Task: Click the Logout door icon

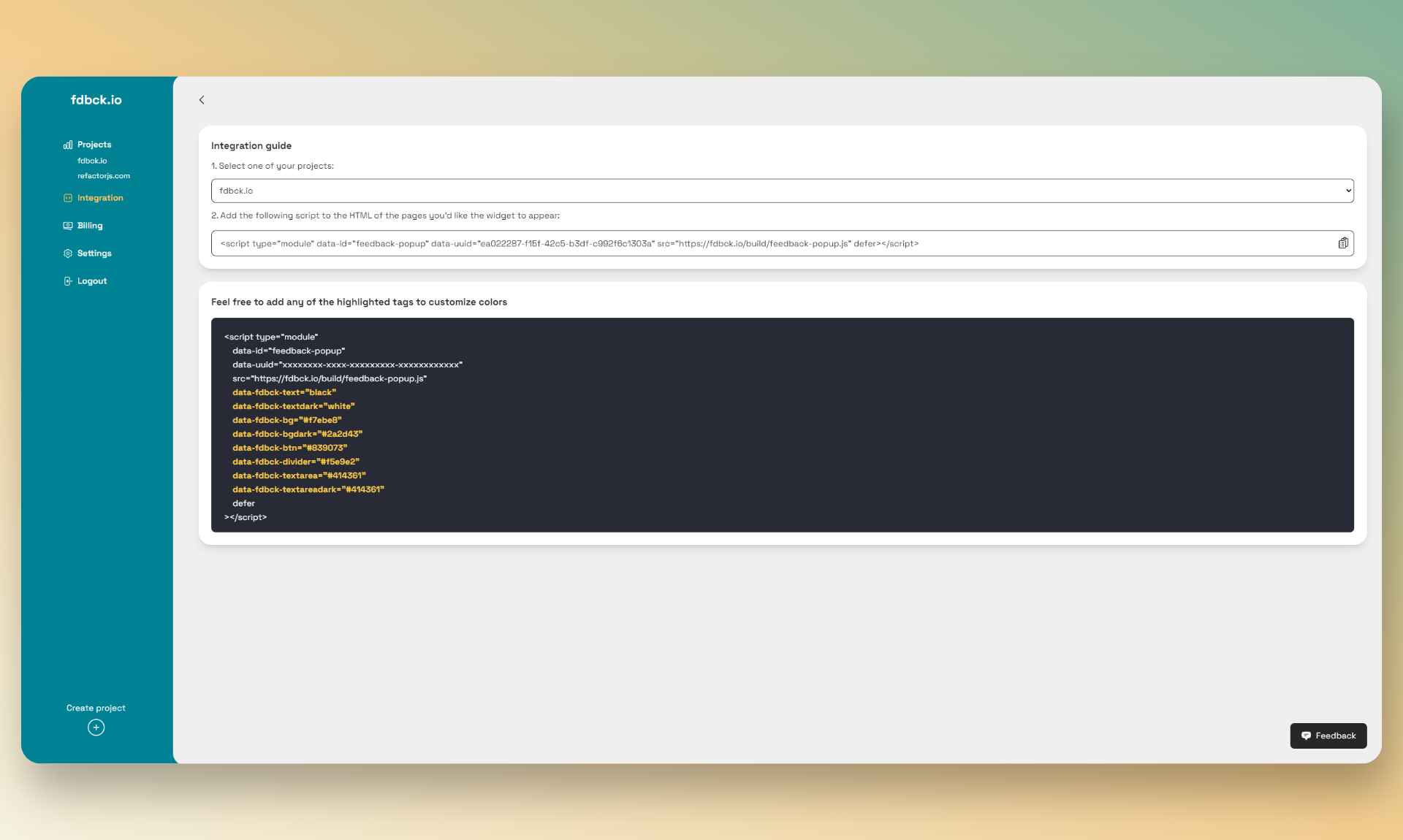Action: pos(68,281)
